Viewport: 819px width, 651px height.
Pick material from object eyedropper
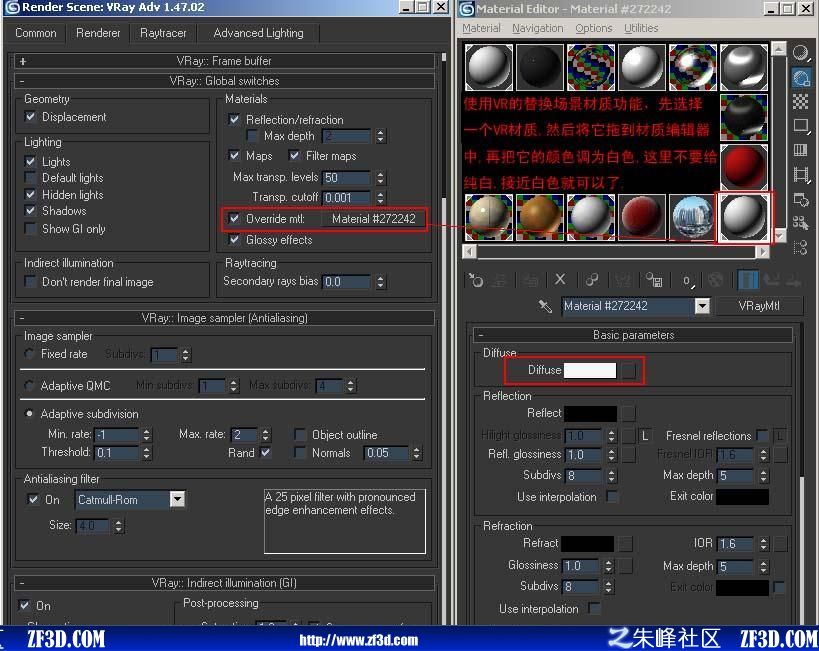pyautogui.click(x=545, y=306)
